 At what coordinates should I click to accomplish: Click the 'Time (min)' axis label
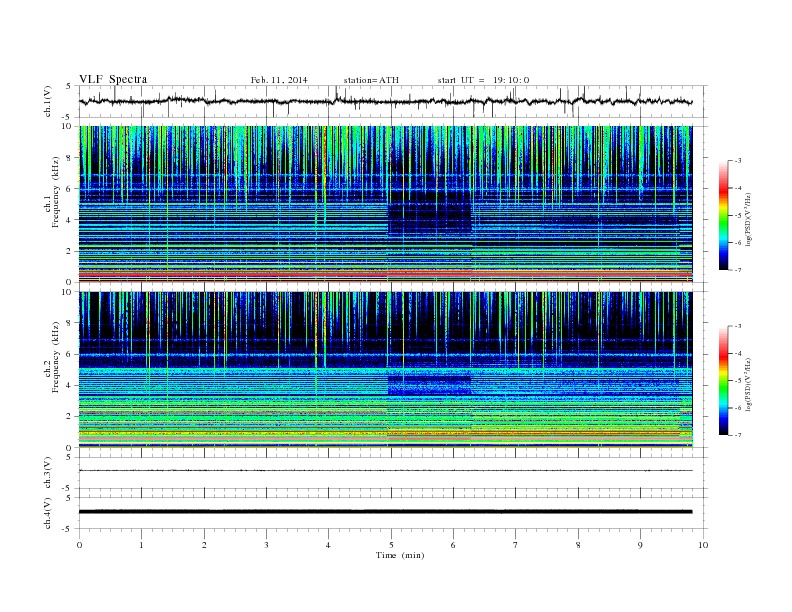[x=400, y=555]
